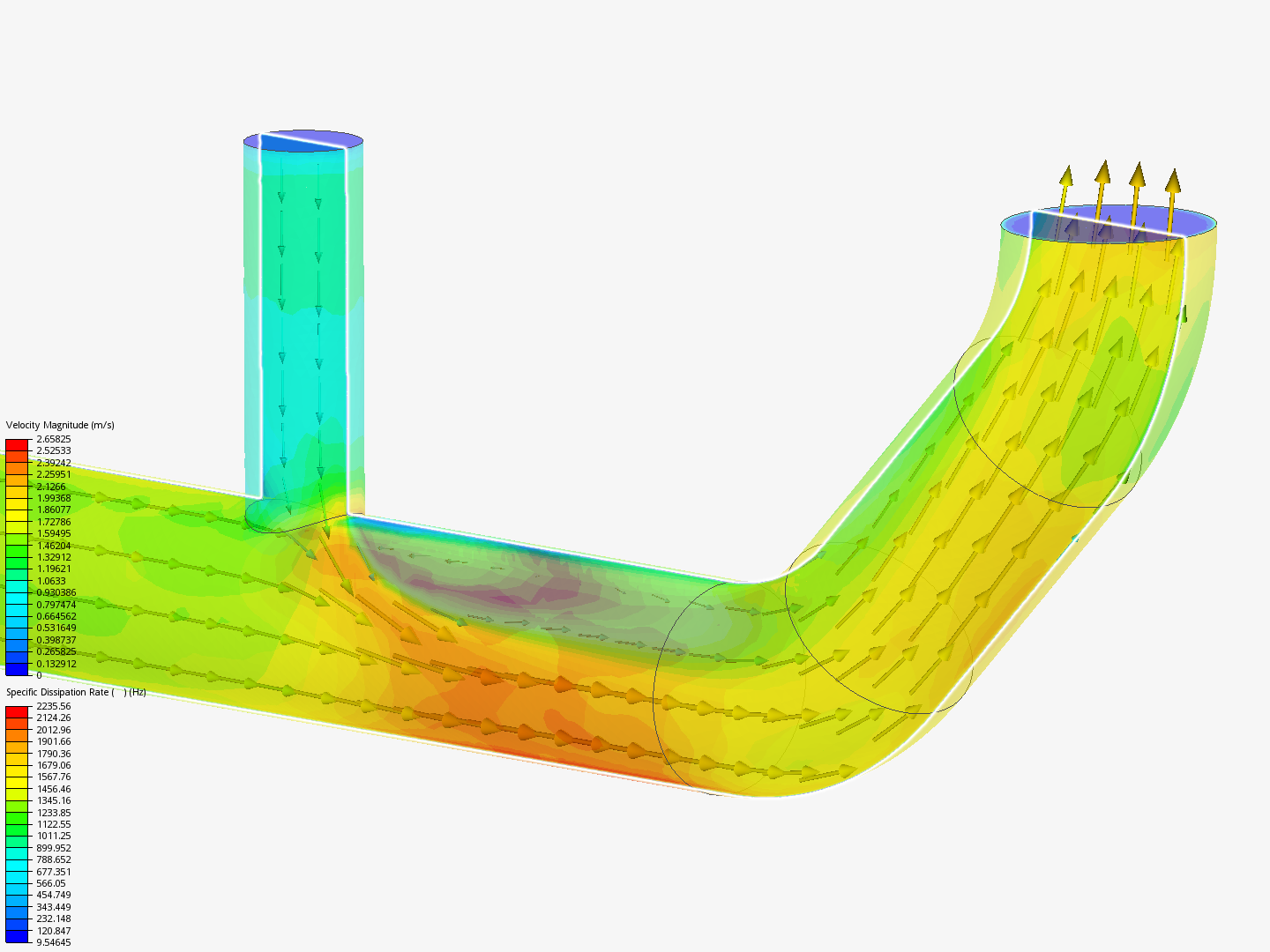Select velocity legend value 0.664562
The width and height of the screenshot is (1270, 952).
[56, 616]
